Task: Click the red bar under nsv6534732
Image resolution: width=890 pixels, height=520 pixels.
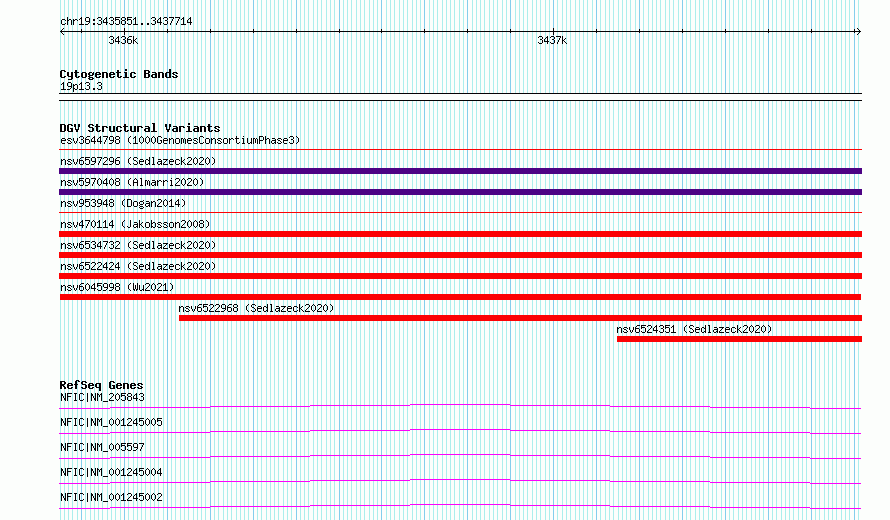Action: click(x=460, y=255)
